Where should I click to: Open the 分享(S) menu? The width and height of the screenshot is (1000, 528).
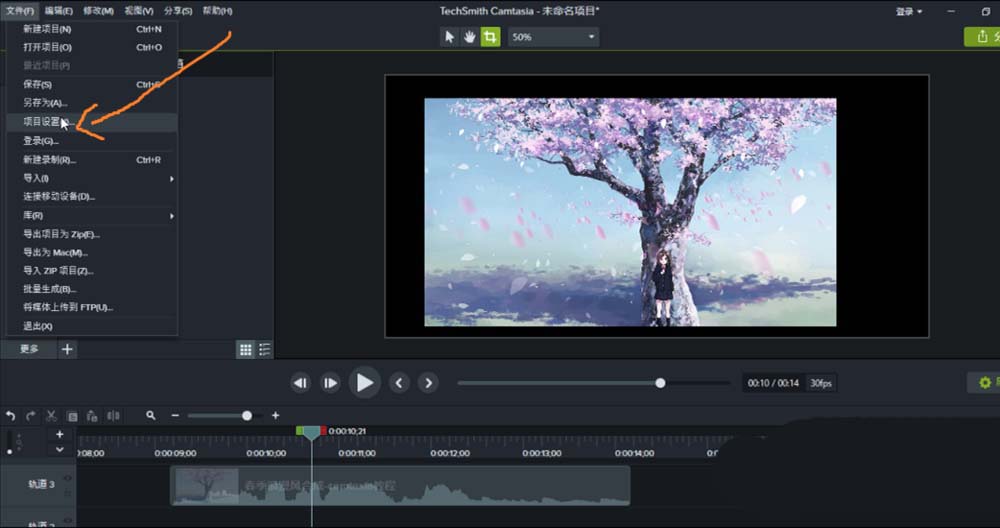point(178,11)
